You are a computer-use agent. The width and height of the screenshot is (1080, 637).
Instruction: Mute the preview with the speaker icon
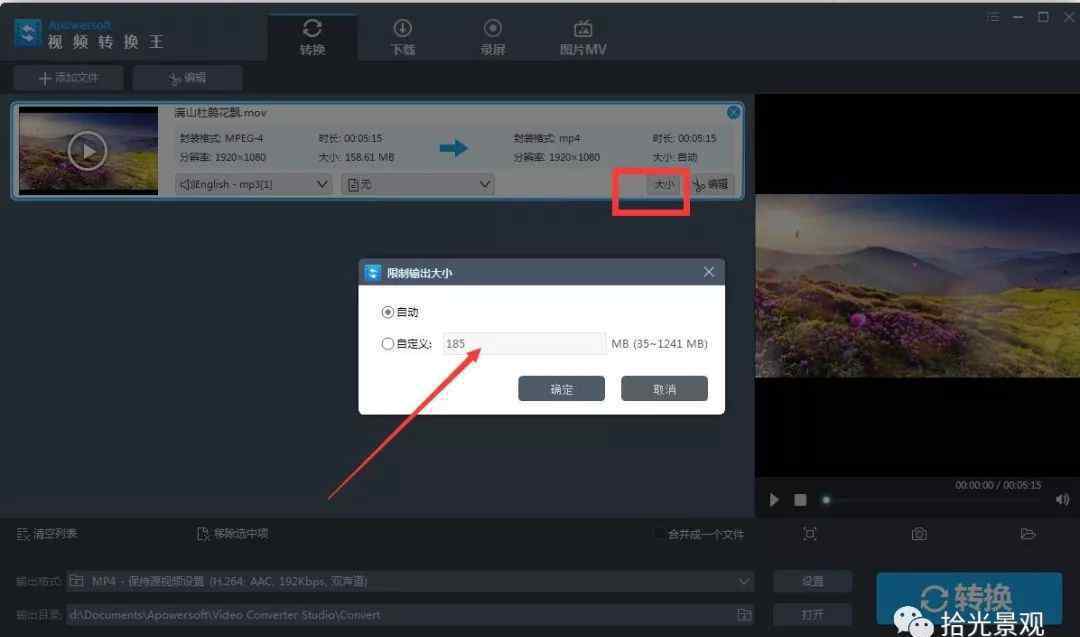tap(1061, 500)
